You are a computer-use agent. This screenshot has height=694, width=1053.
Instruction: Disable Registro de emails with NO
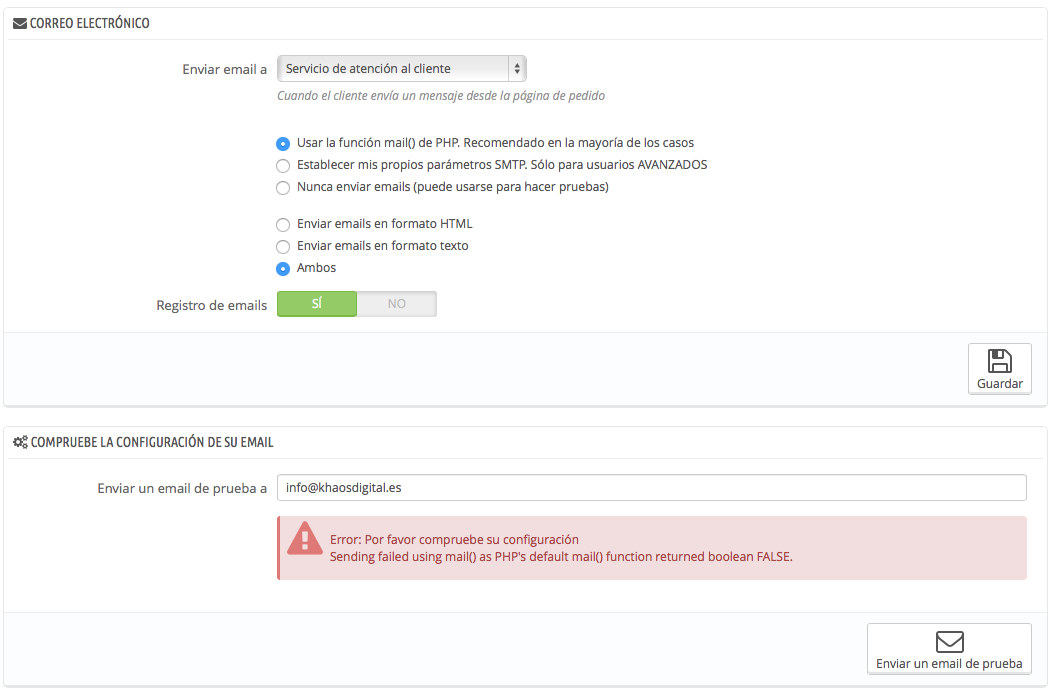click(397, 304)
